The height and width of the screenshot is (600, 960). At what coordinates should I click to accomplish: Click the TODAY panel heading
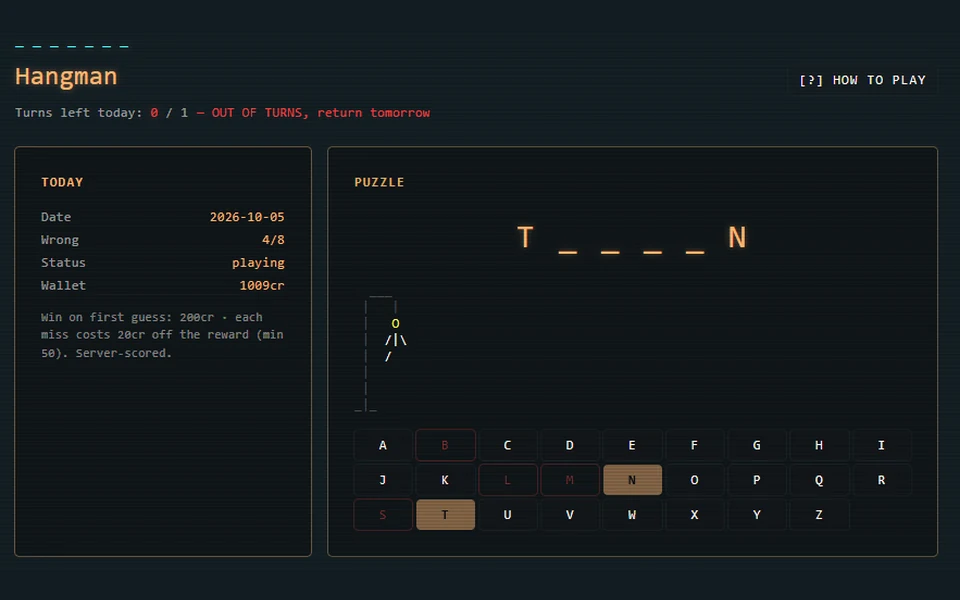tap(62, 182)
